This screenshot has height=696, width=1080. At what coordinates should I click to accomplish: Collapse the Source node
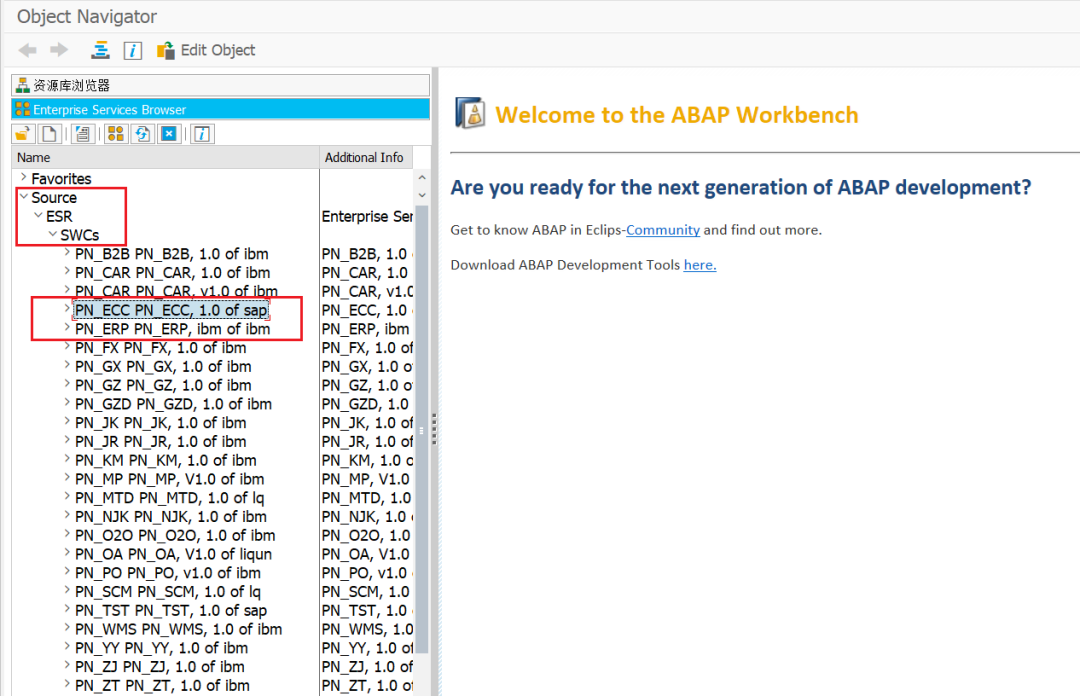click(23, 196)
